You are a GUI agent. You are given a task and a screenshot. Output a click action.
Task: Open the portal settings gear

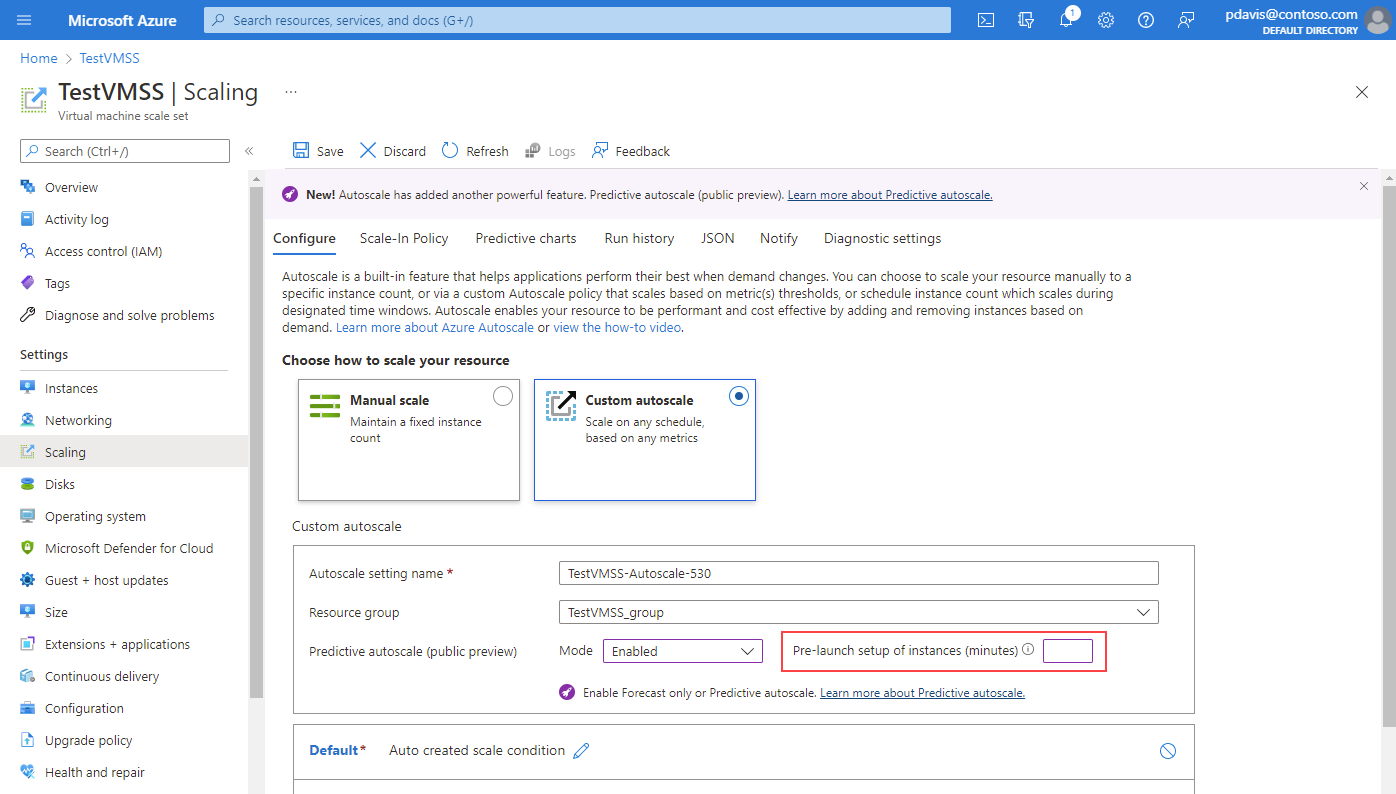point(1105,20)
